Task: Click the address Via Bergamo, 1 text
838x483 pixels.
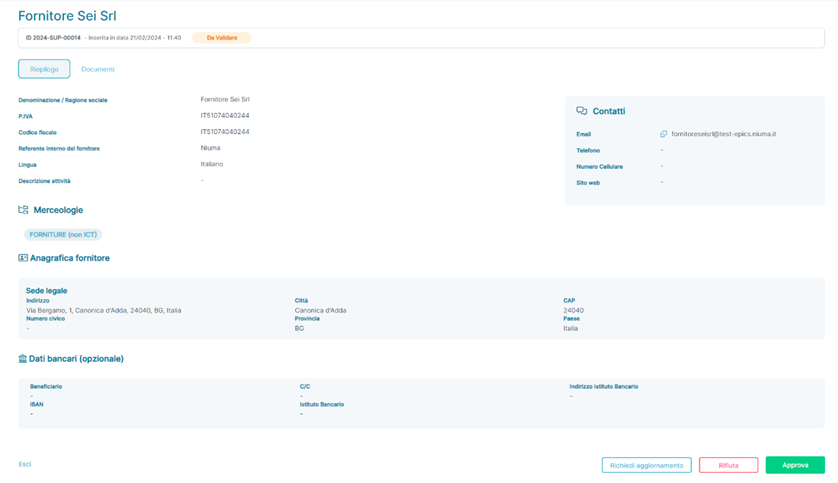Action: [x=104, y=310]
